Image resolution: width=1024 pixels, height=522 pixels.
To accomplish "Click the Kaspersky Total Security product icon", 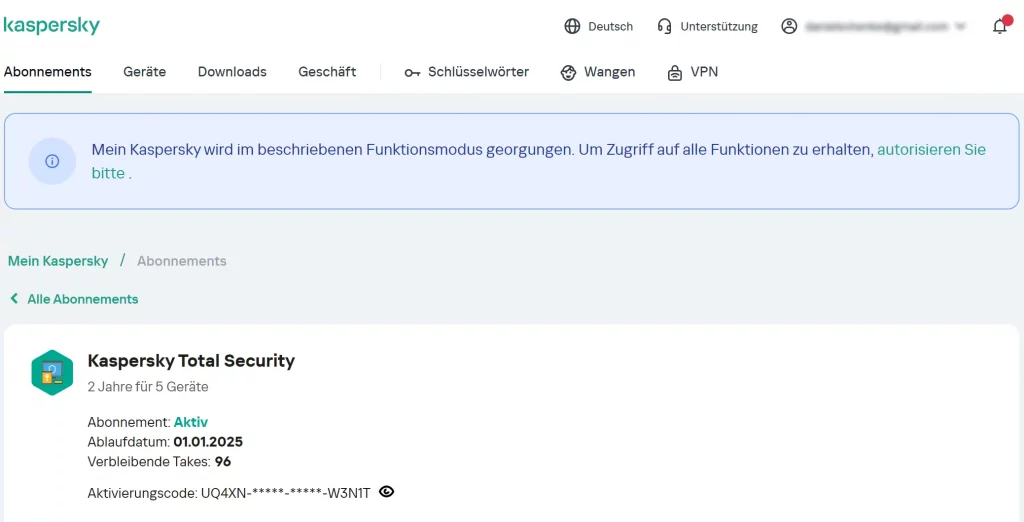I will click(52, 372).
